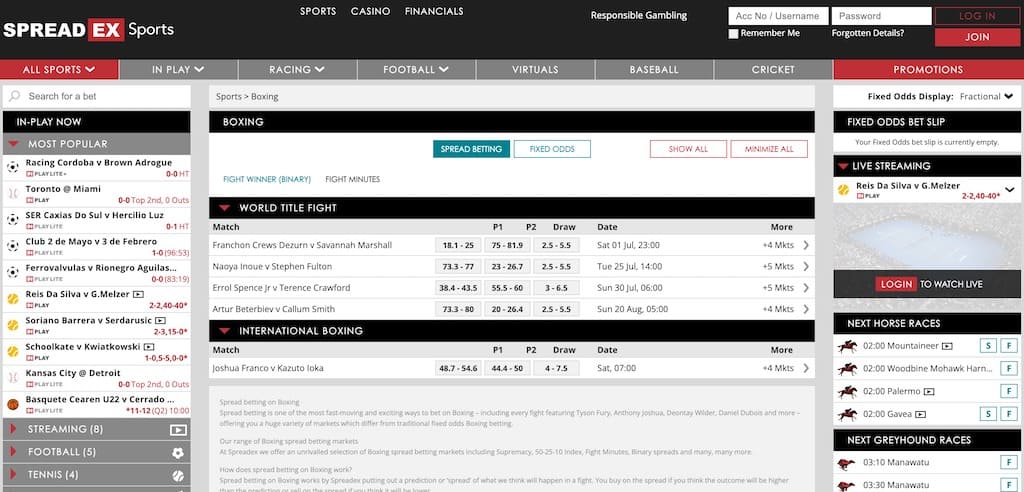Click the Password field
Image resolution: width=1024 pixels, height=492 pixels.
(882, 16)
